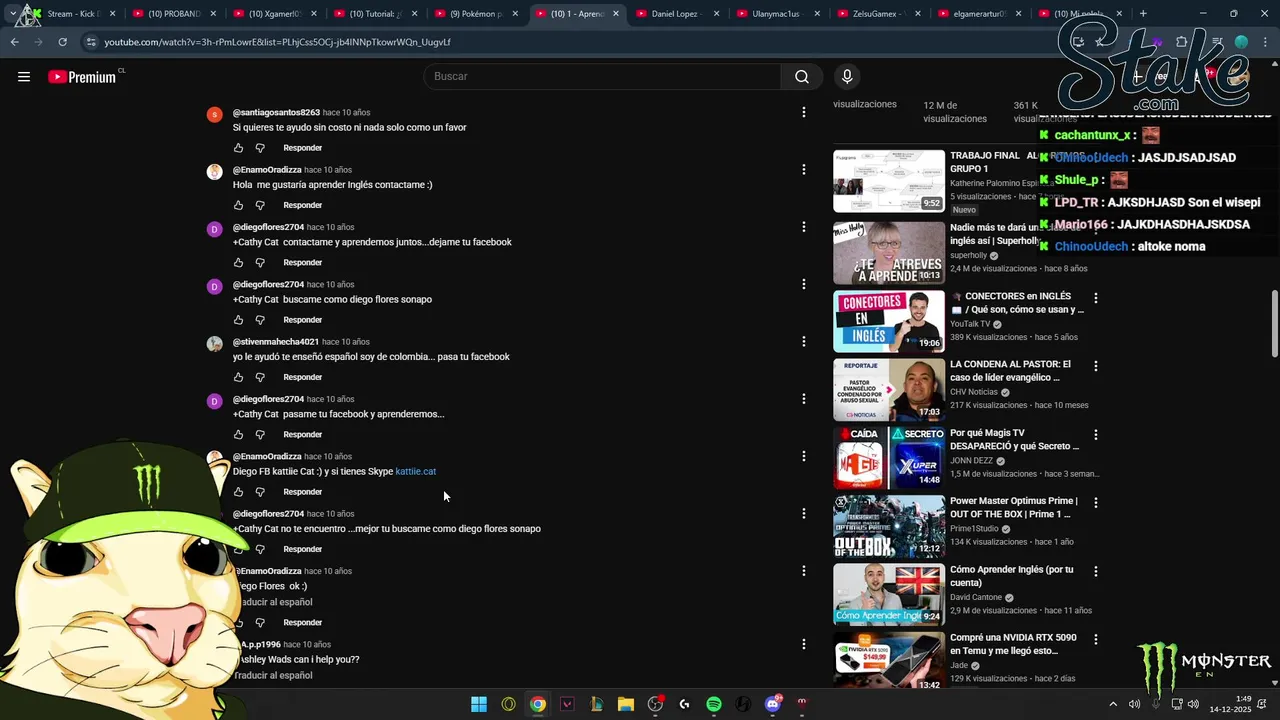Close the (10) Tutorial tab

click(x=414, y=14)
